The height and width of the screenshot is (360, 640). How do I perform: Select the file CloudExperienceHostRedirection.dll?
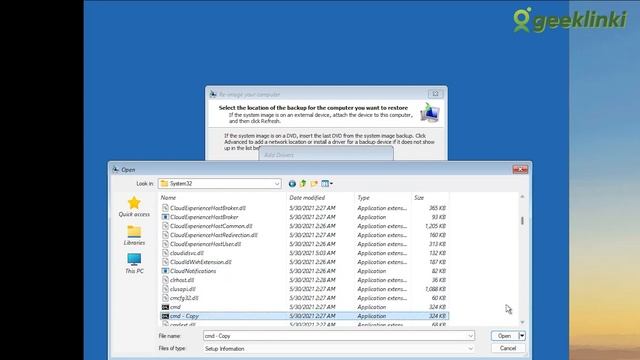pos(214,235)
